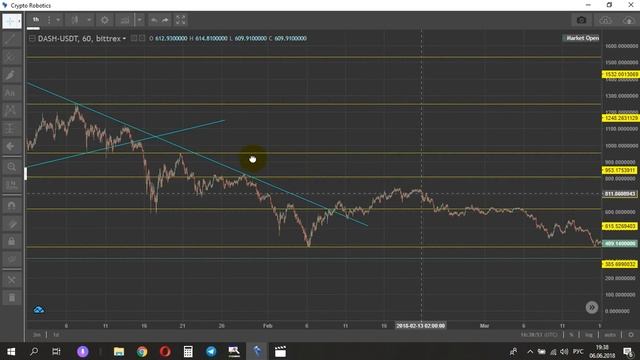Undo the last chart action
Screen dimensions: 640x360
pos(154,20)
